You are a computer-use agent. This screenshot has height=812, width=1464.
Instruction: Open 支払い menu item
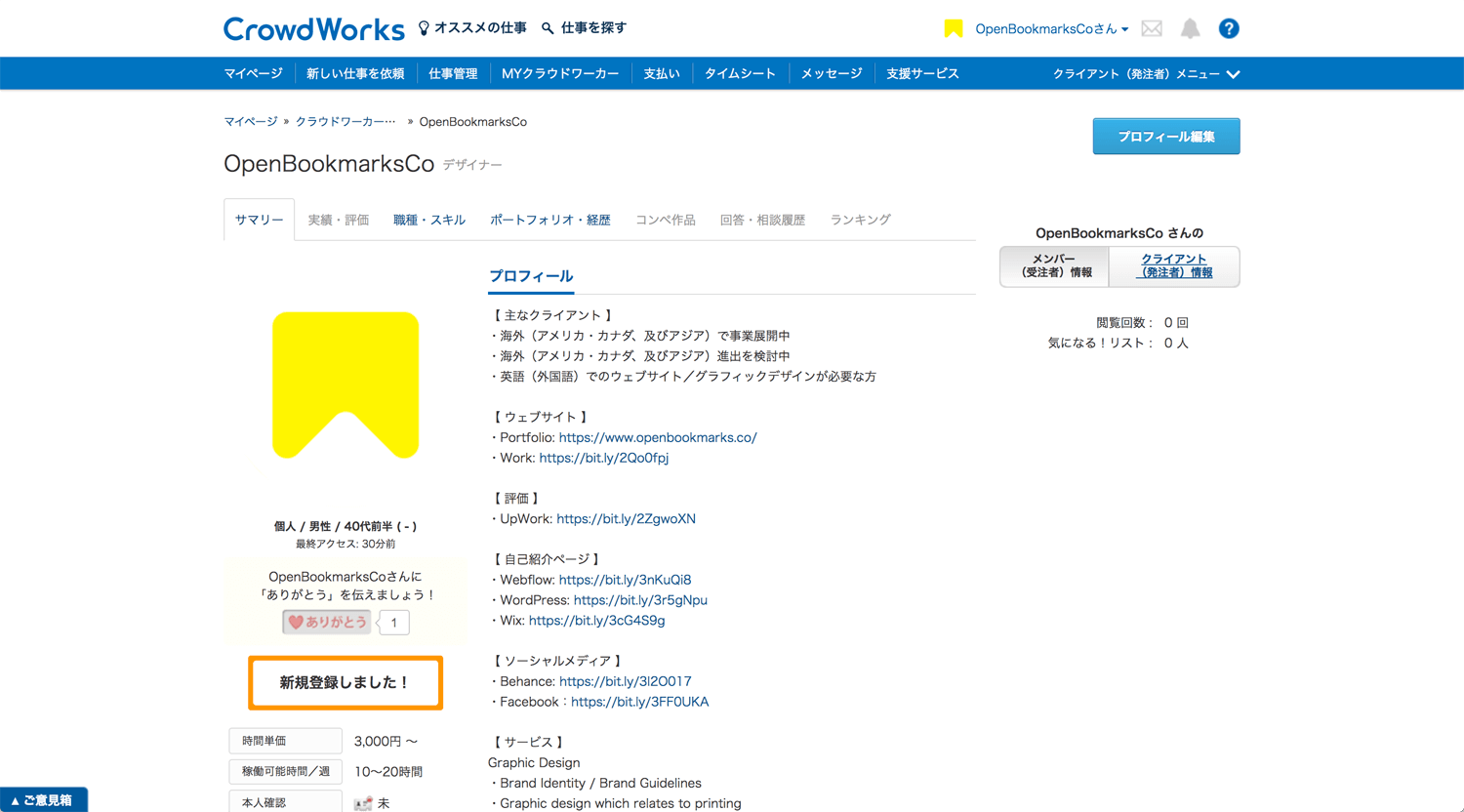pyautogui.click(x=661, y=74)
